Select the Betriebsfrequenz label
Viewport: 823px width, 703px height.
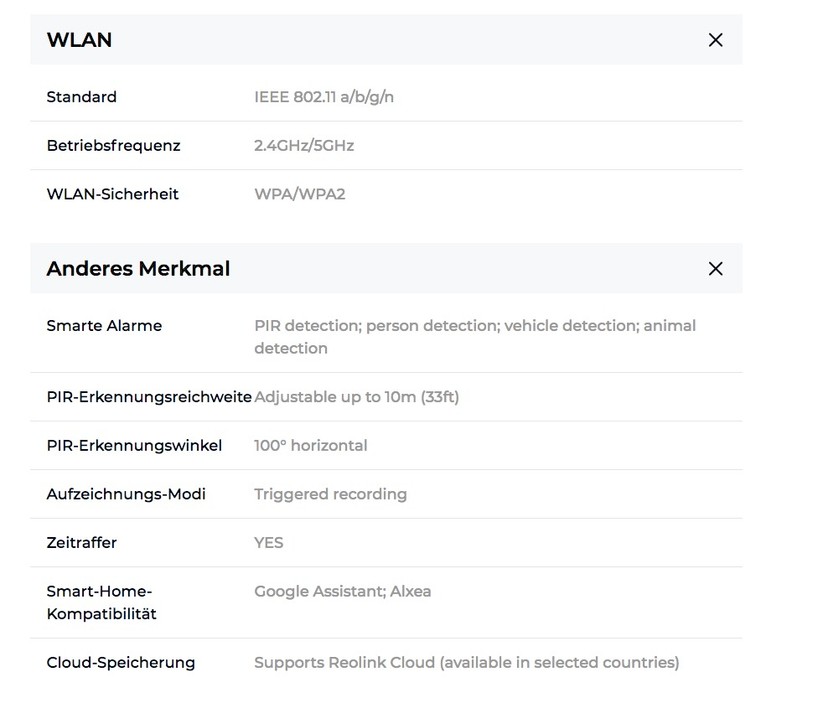click(x=113, y=145)
